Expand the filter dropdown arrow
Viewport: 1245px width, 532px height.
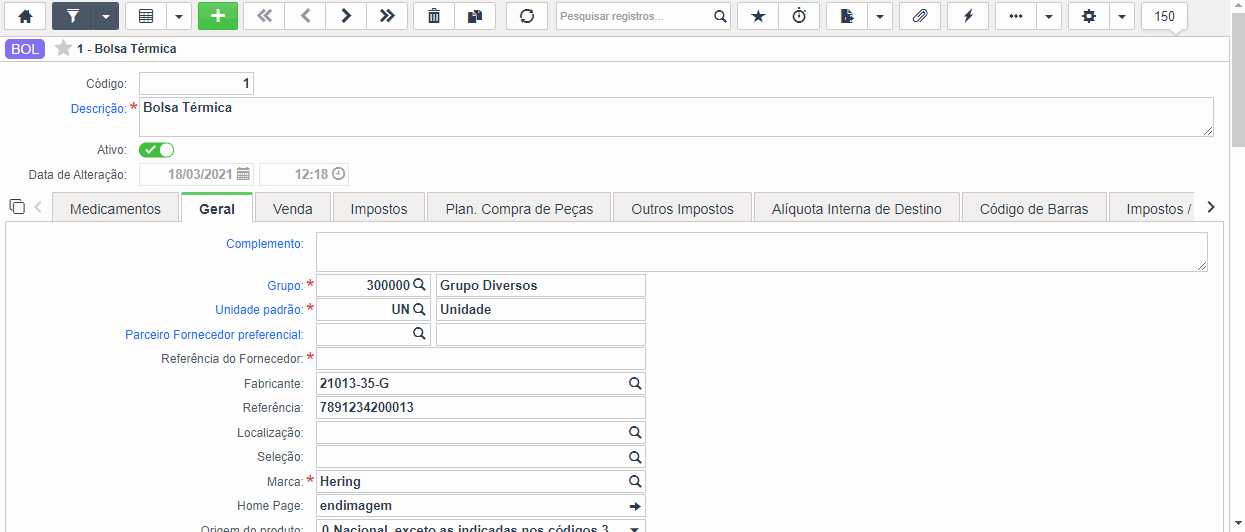tap(105, 16)
